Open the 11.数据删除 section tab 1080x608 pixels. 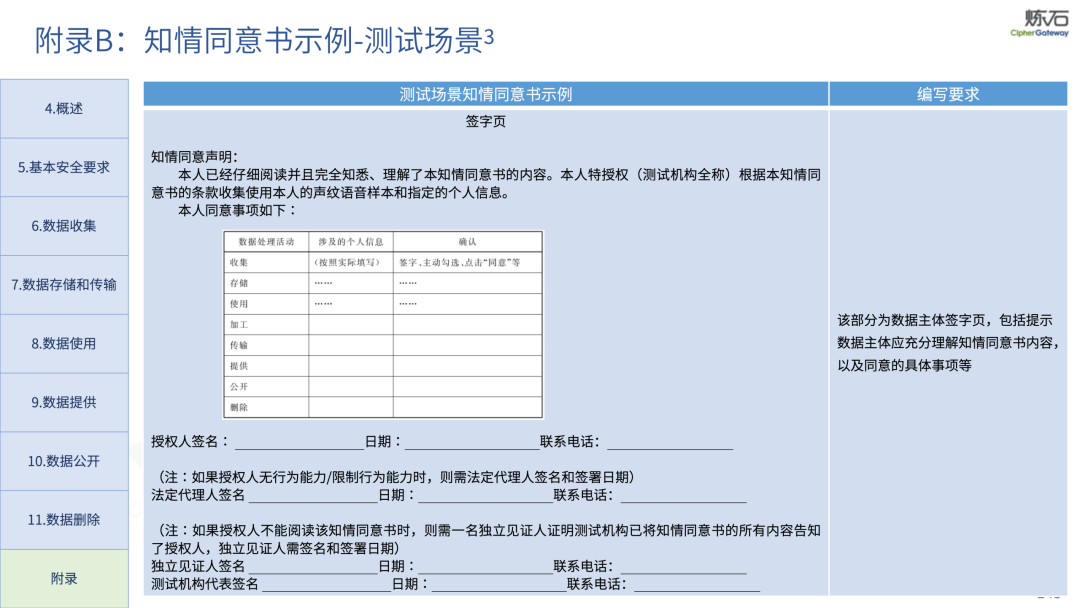(64, 520)
